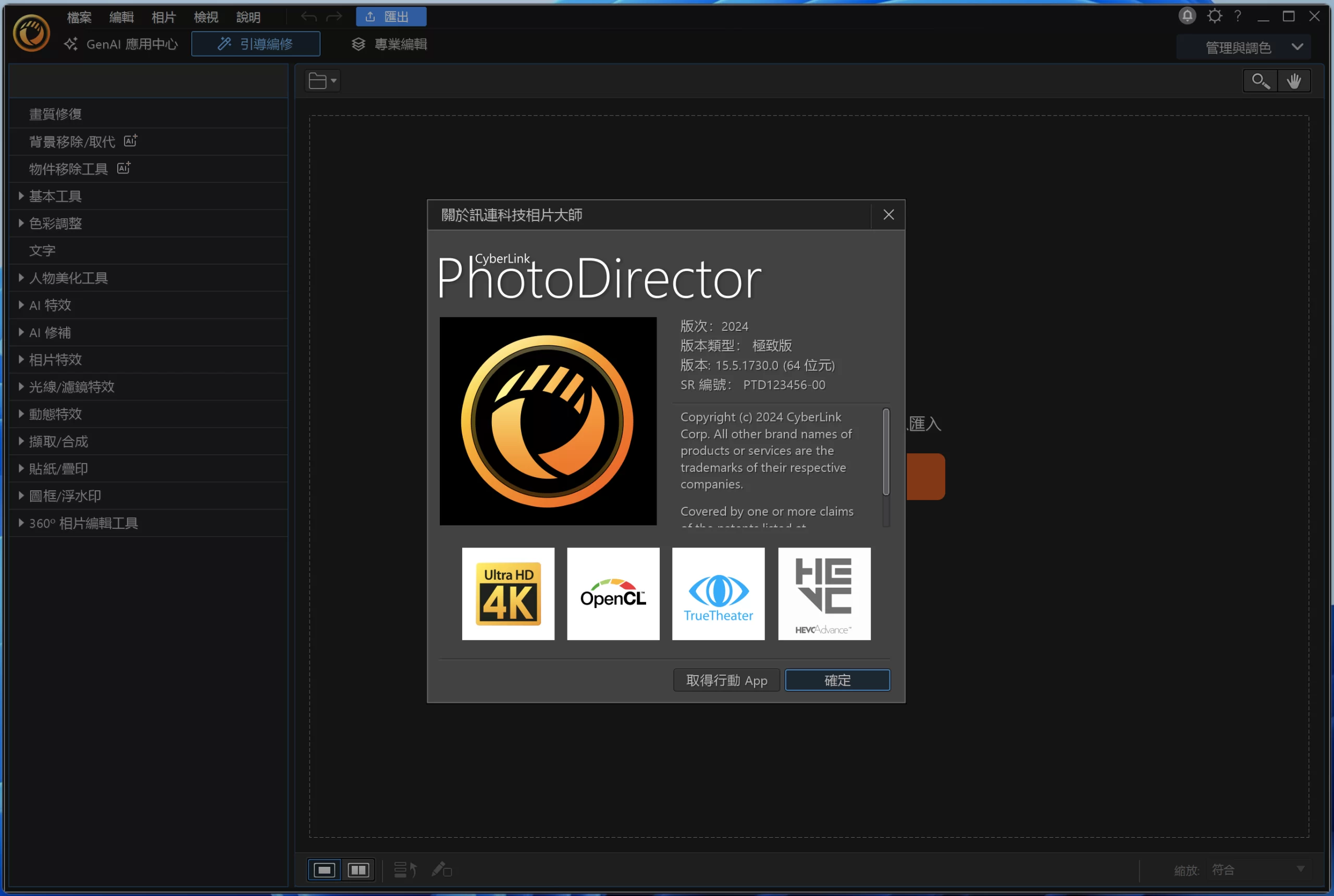Click the undo arrow icon
Screen dimensions: 1334x896
[x=308, y=17]
